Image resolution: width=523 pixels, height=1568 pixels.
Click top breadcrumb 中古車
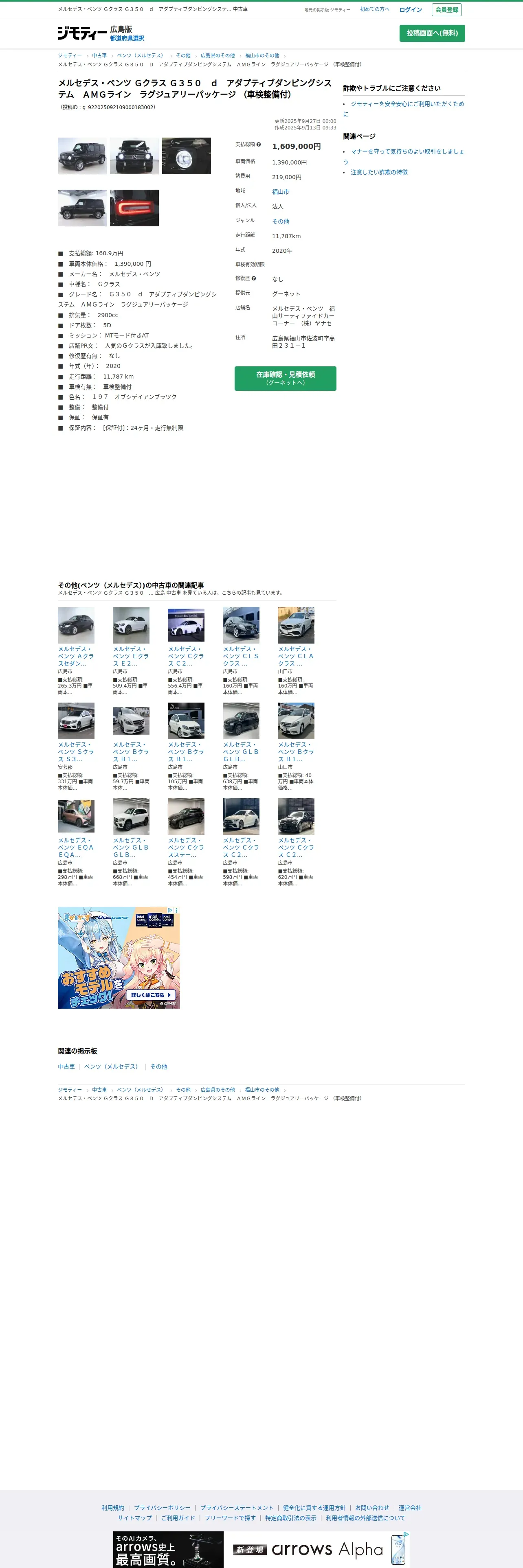tap(99, 55)
